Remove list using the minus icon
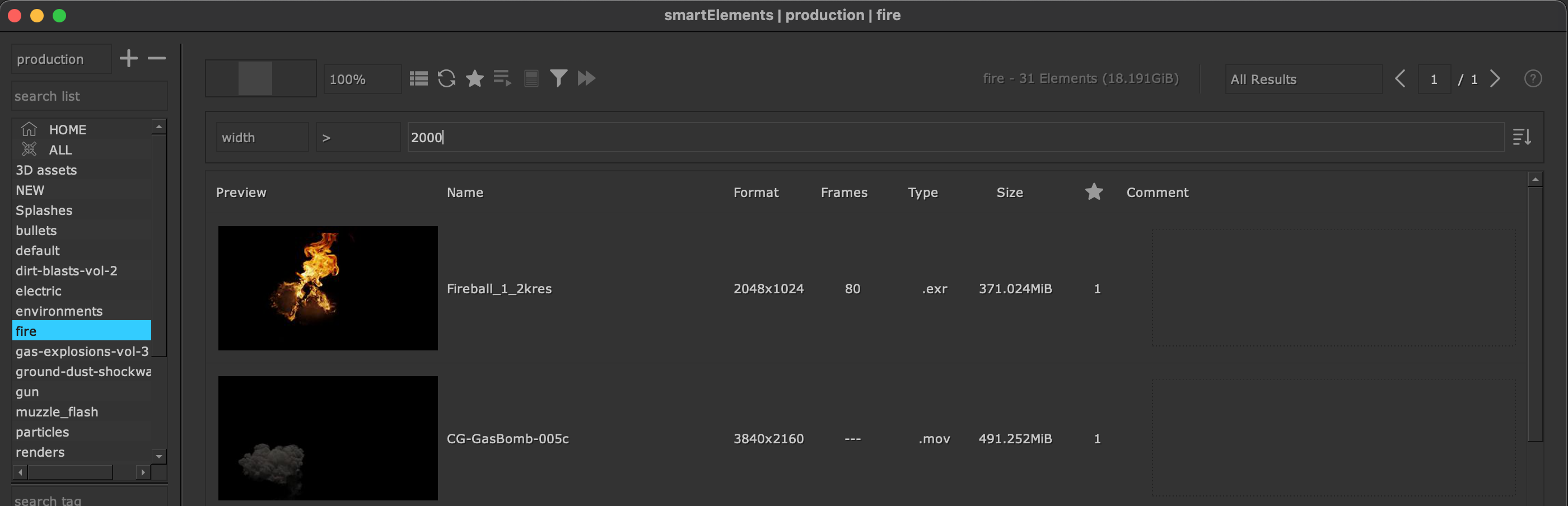The width and height of the screenshot is (1568, 506). click(156, 58)
